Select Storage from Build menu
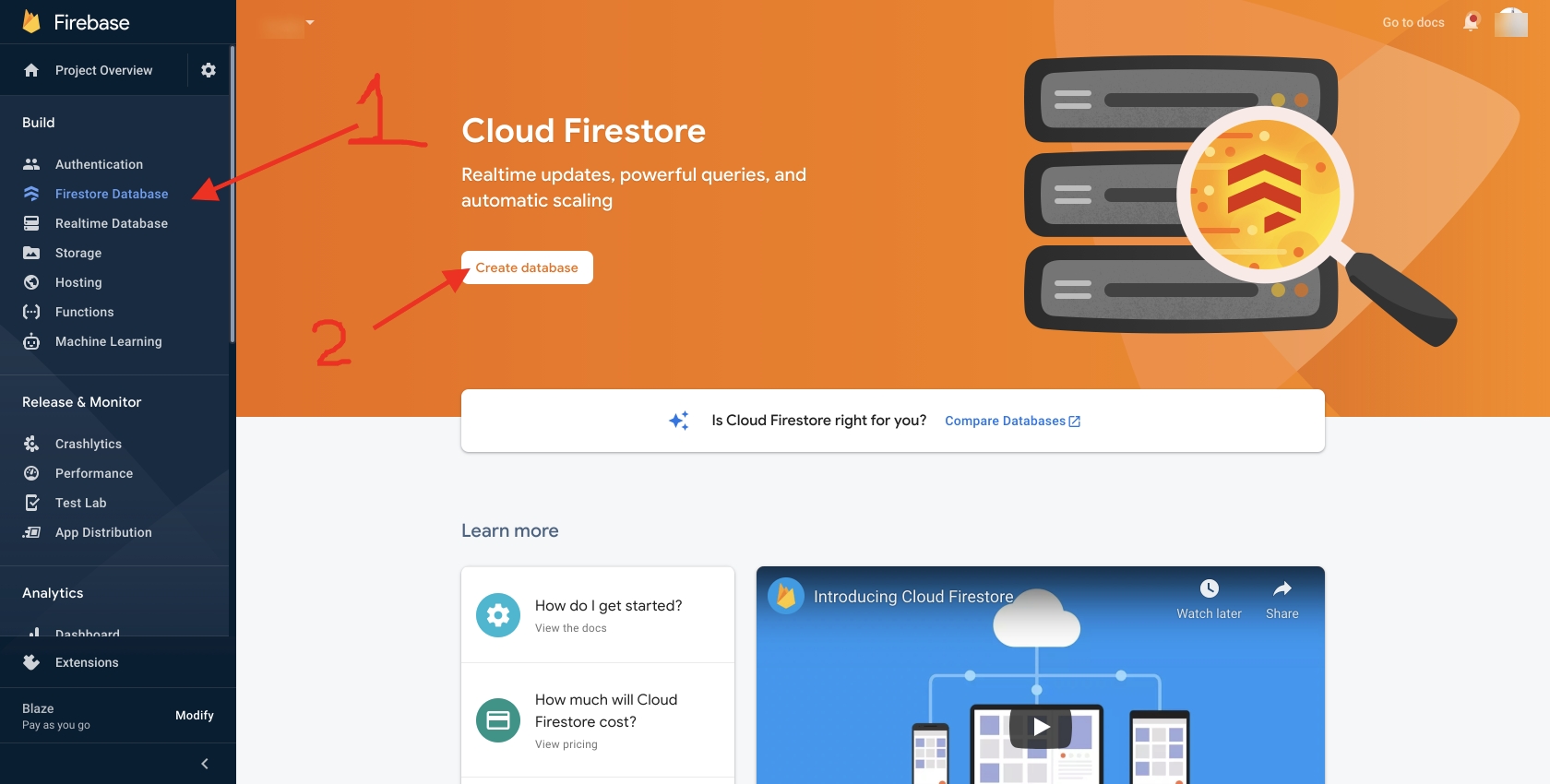The width and height of the screenshot is (1550, 784). [78, 253]
